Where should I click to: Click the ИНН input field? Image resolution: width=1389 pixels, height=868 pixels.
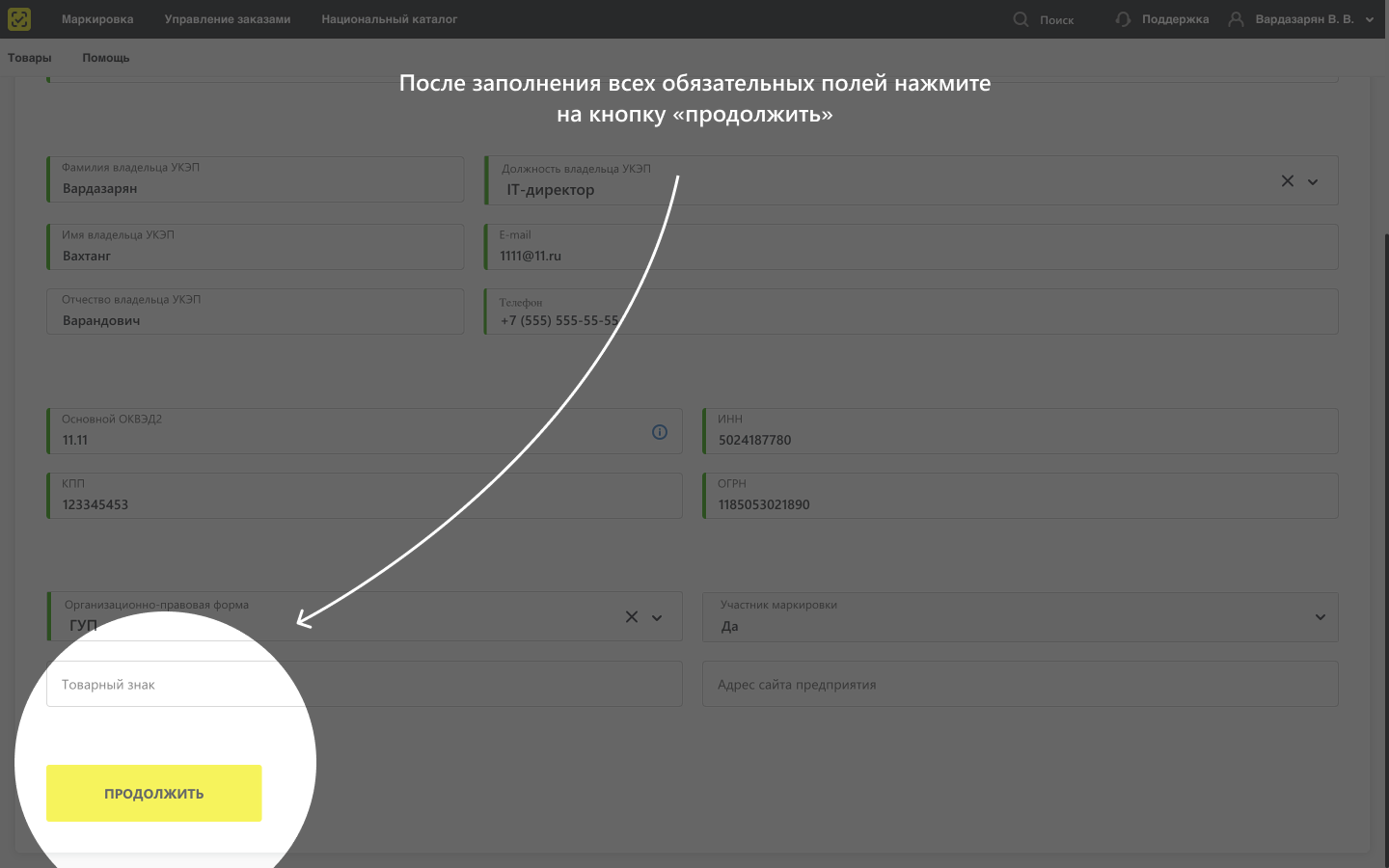[1021, 431]
